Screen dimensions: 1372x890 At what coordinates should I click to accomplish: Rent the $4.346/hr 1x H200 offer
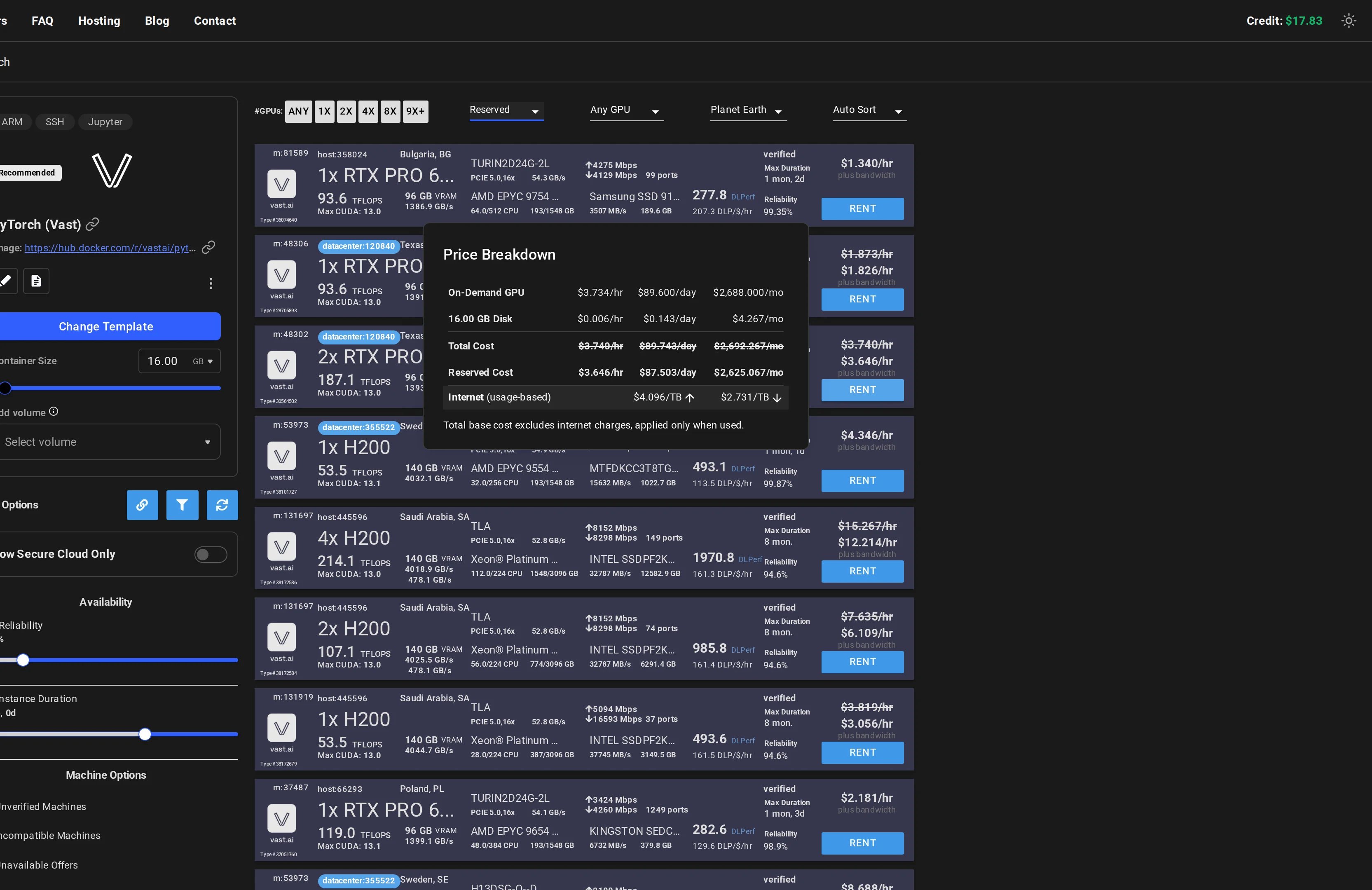click(x=862, y=481)
